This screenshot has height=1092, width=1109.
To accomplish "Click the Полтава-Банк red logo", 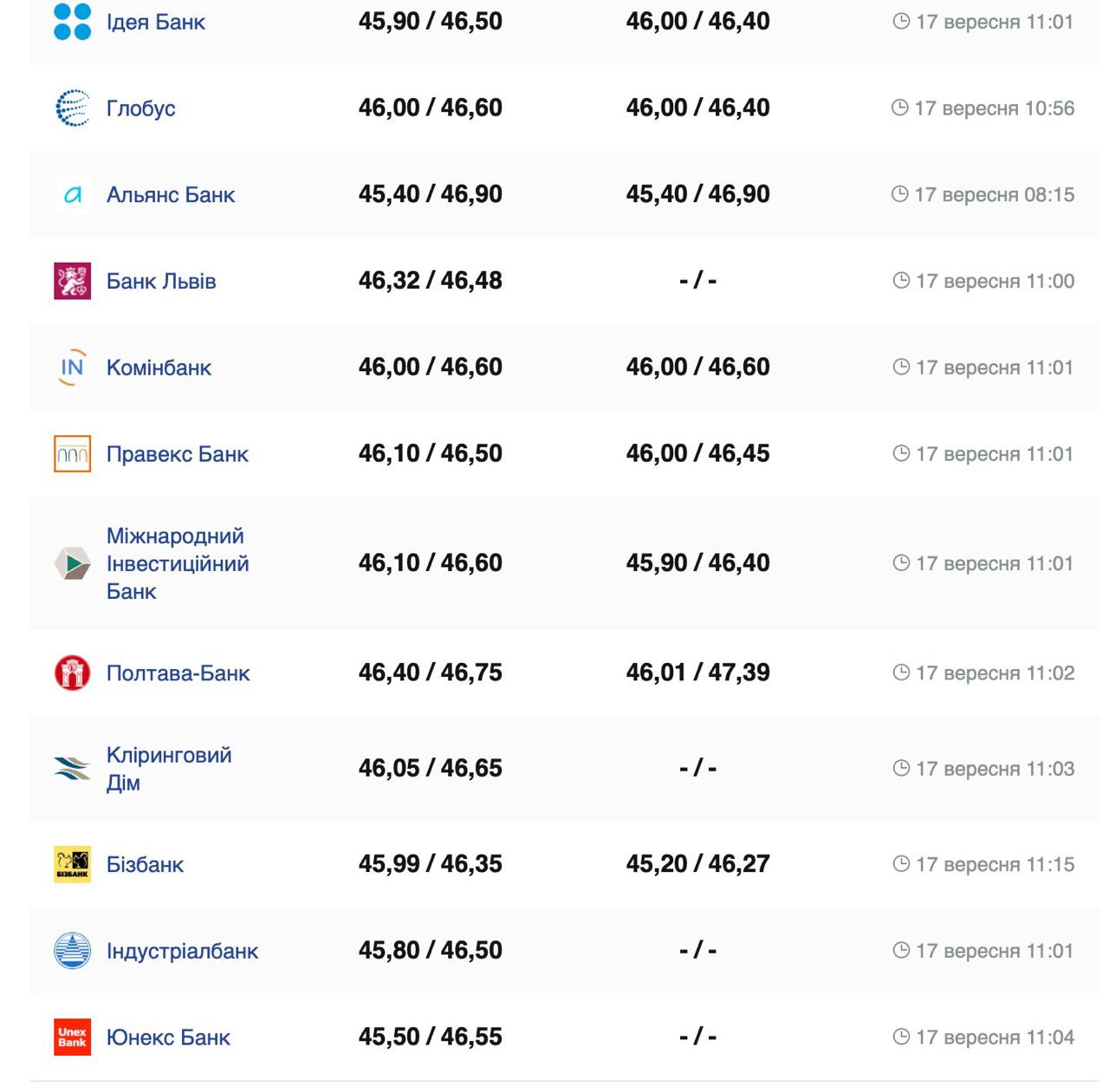I will click(72, 673).
